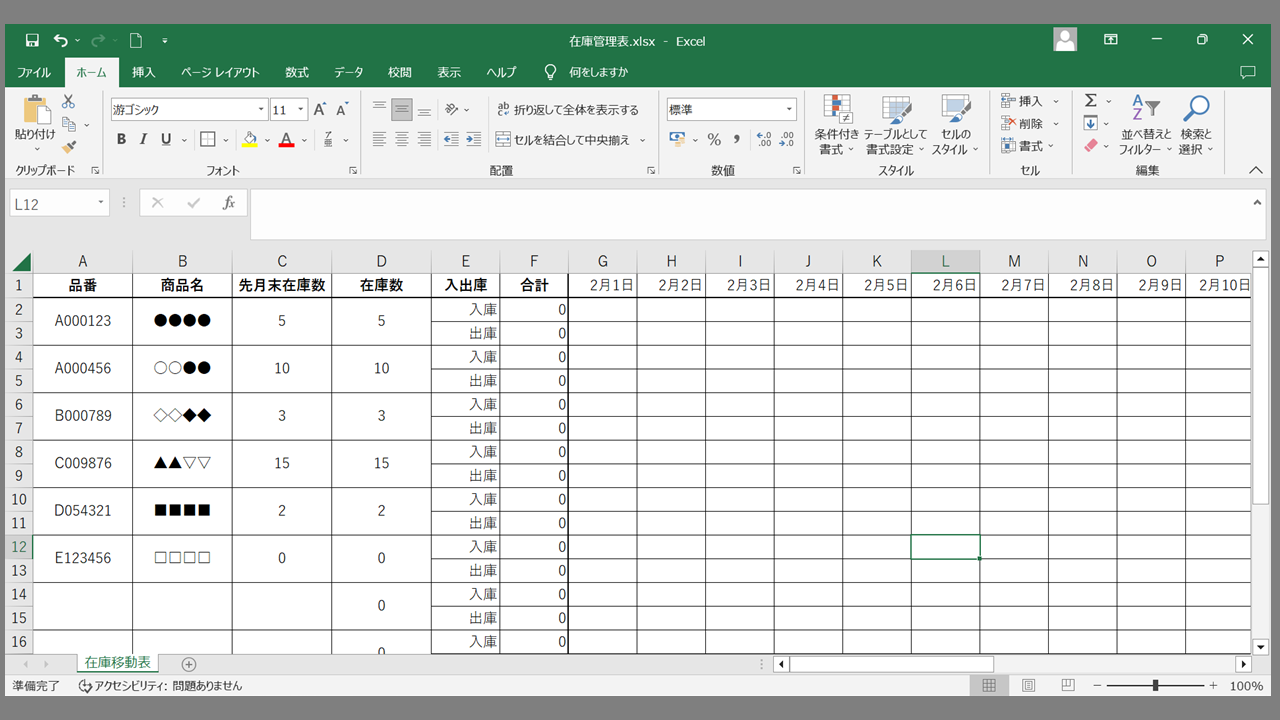Collapse the ribbon with chevron
This screenshot has width=1280, height=720.
pos(1255,170)
